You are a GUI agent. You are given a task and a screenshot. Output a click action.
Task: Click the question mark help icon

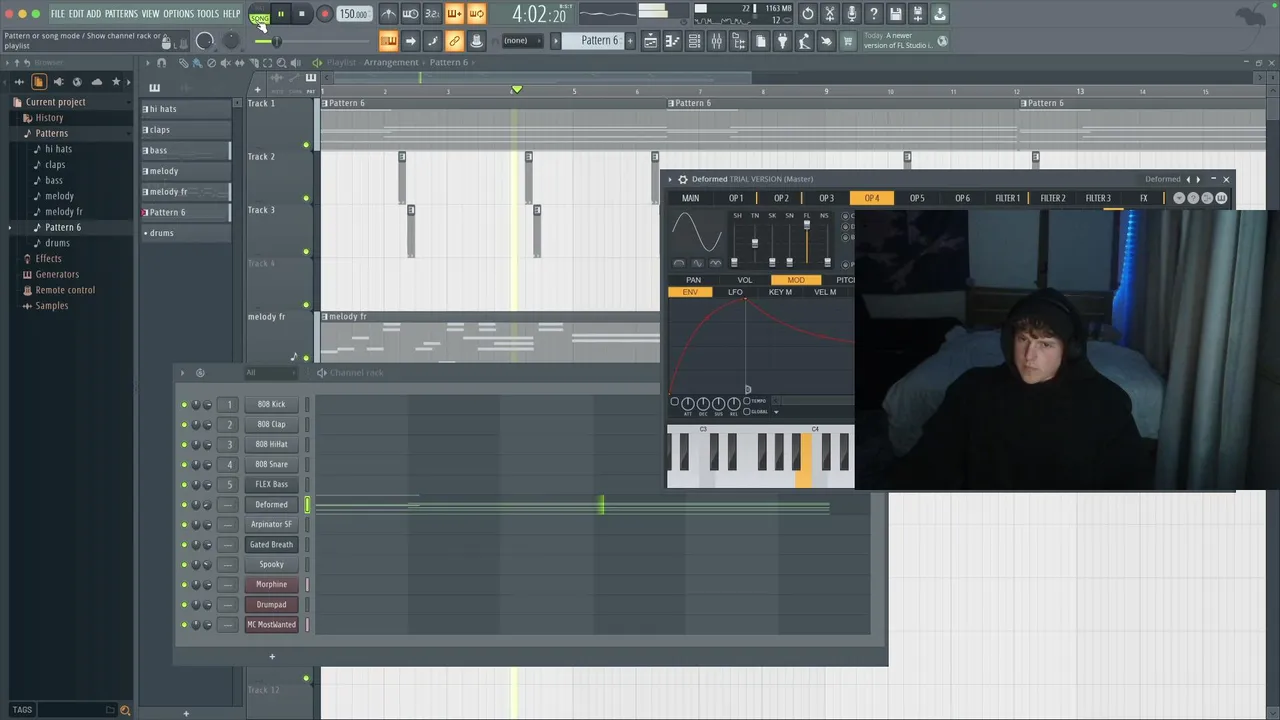point(874,14)
